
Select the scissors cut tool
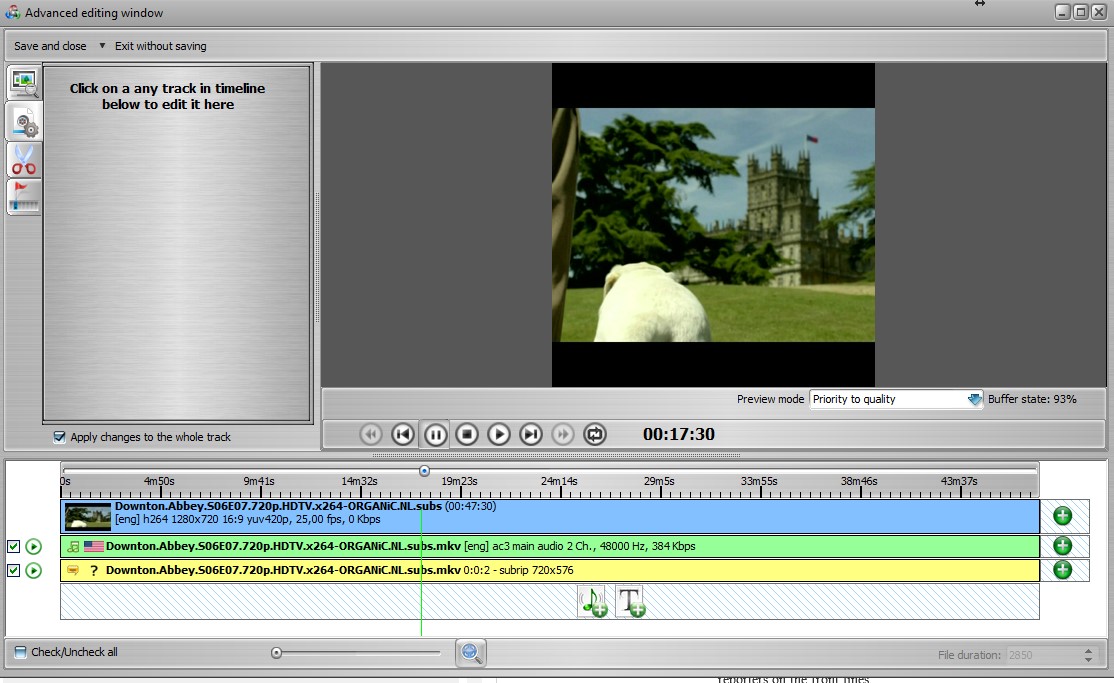(x=24, y=160)
